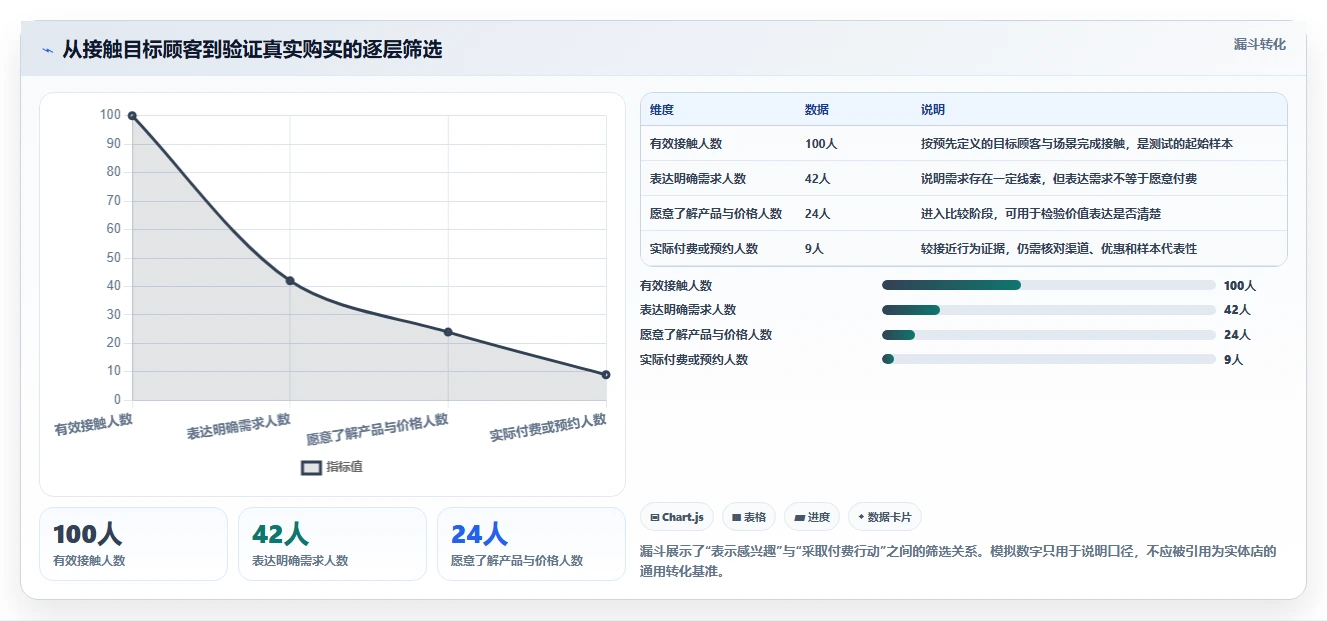1327x621 pixels.
Task: Select the 数据卡片 chip
Action: (885, 517)
